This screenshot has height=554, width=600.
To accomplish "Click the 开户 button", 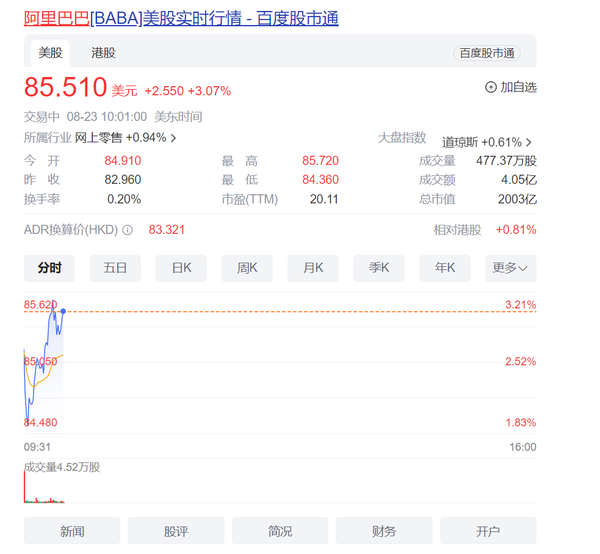I will (488, 530).
